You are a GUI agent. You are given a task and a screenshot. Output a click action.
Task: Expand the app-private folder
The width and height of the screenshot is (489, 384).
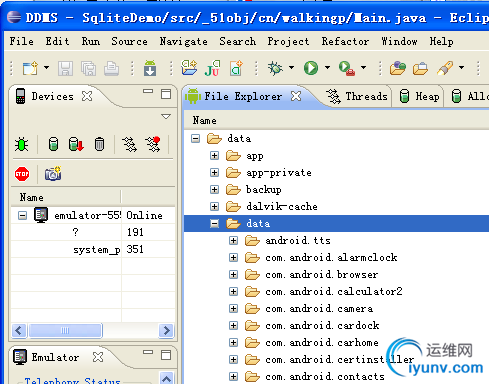coord(215,173)
